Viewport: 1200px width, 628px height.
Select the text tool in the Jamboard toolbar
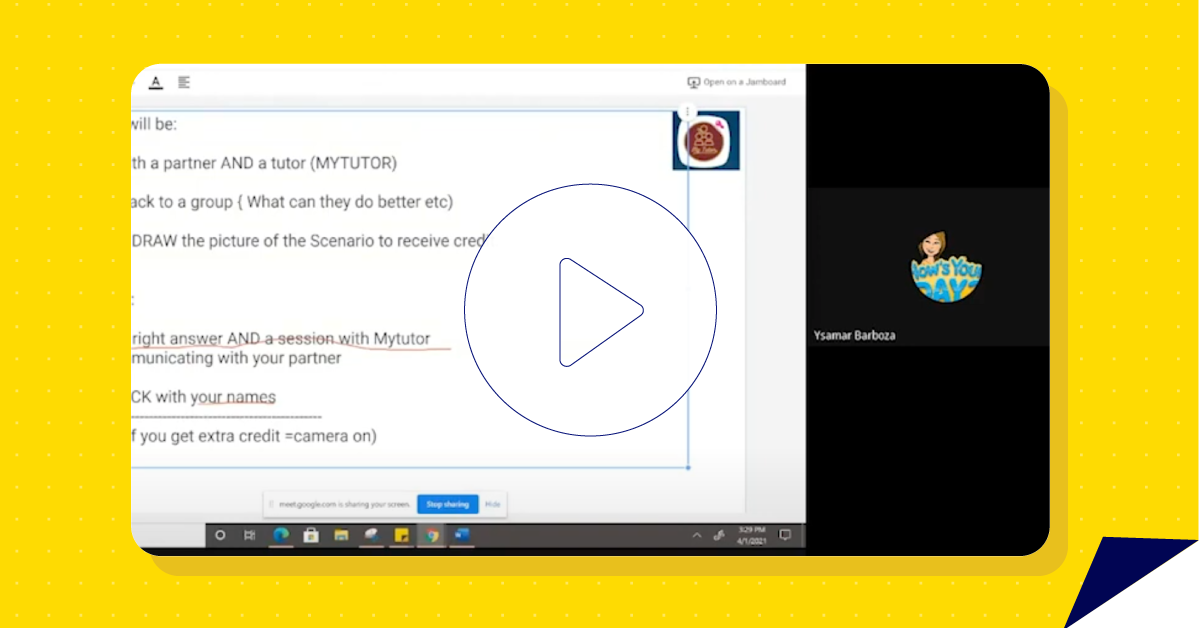tap(156, 83)
